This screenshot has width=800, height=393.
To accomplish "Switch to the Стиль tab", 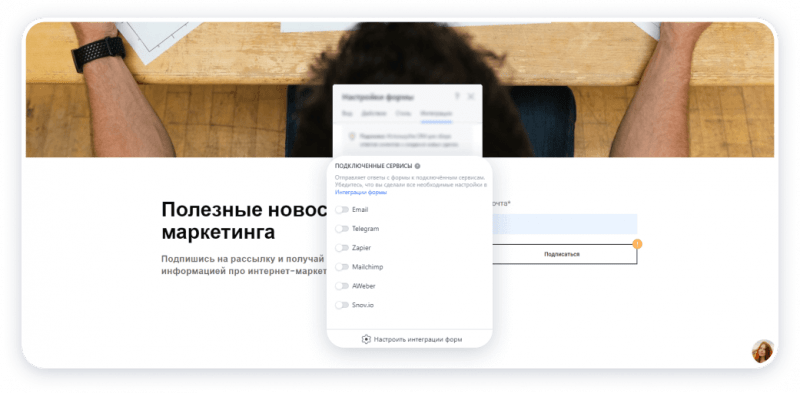I will pyautogui.click(x=403, y=113).
